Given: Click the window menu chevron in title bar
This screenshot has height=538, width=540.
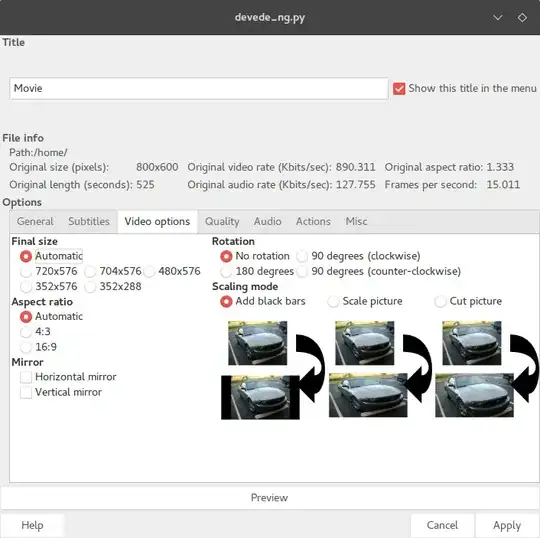Looking at the screenshot, I should click(498, 18).
